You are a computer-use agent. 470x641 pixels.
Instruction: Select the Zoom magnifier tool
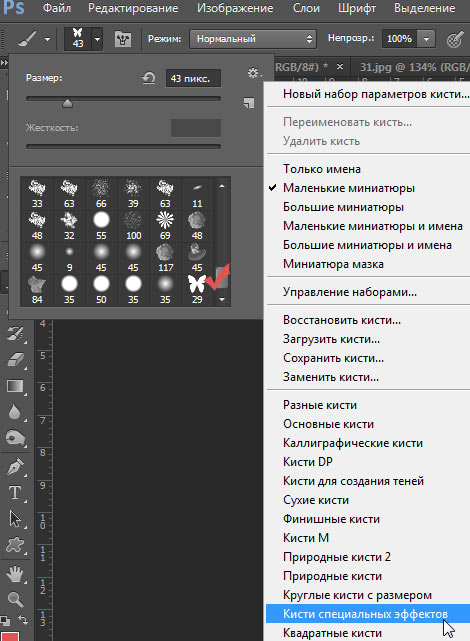coord(15,599)
